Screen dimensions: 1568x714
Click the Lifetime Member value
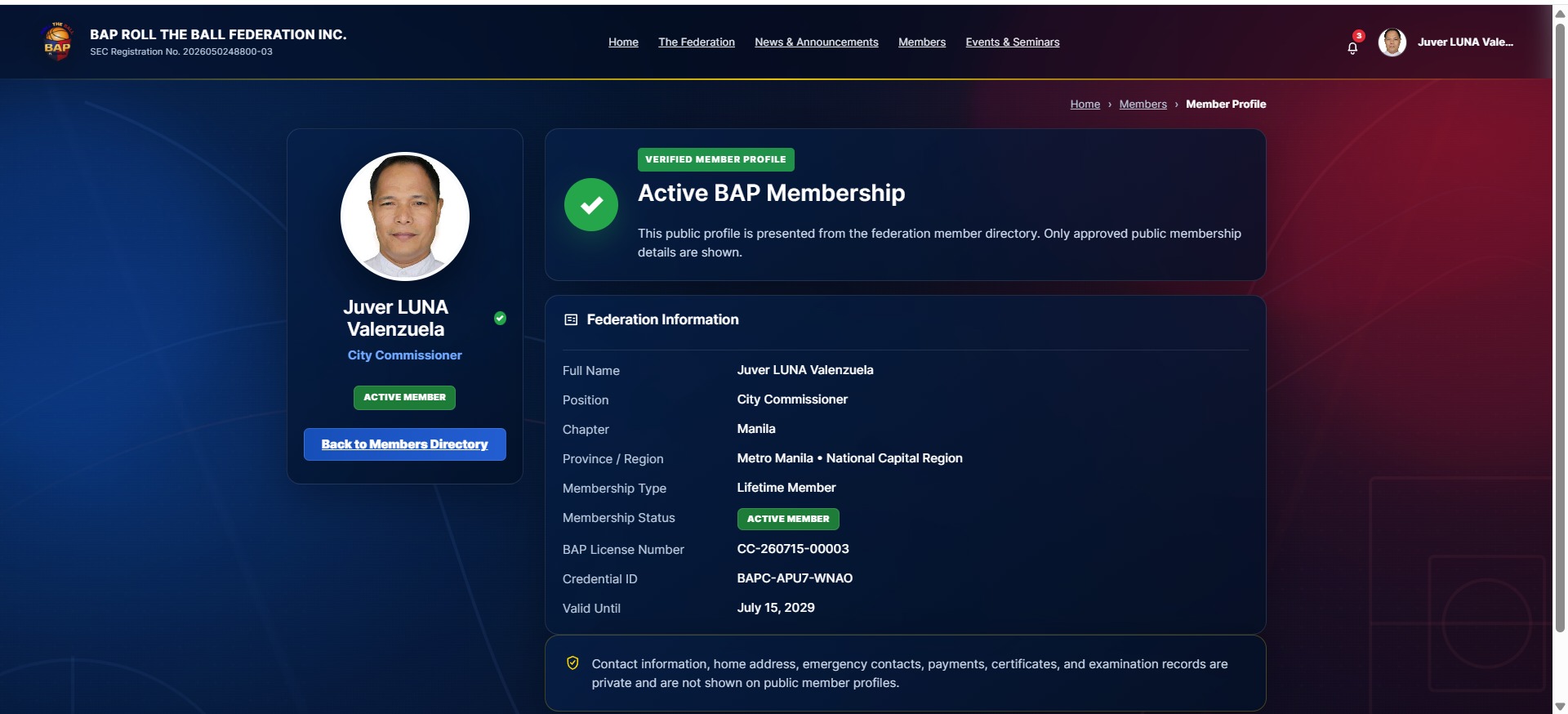click(x=786, y=488)
